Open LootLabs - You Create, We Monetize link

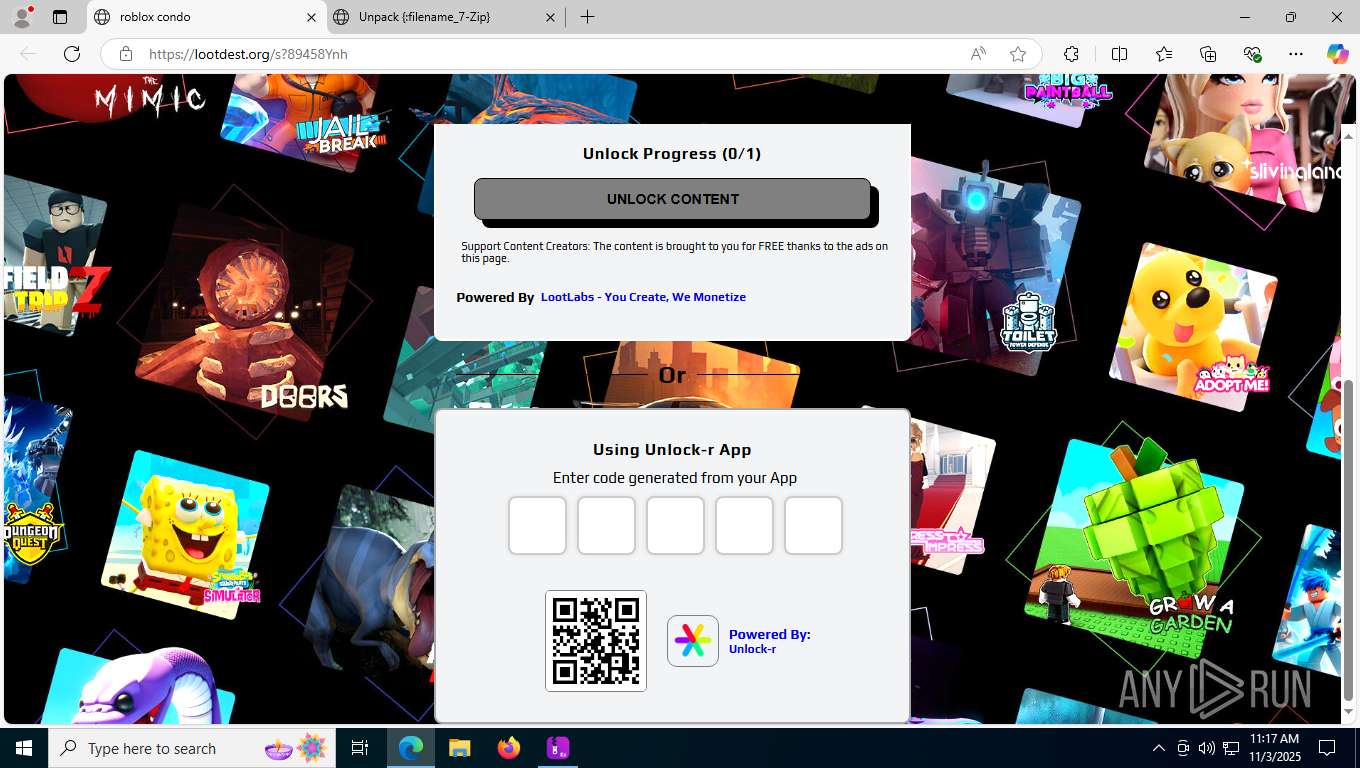click(x=643, y=297)
